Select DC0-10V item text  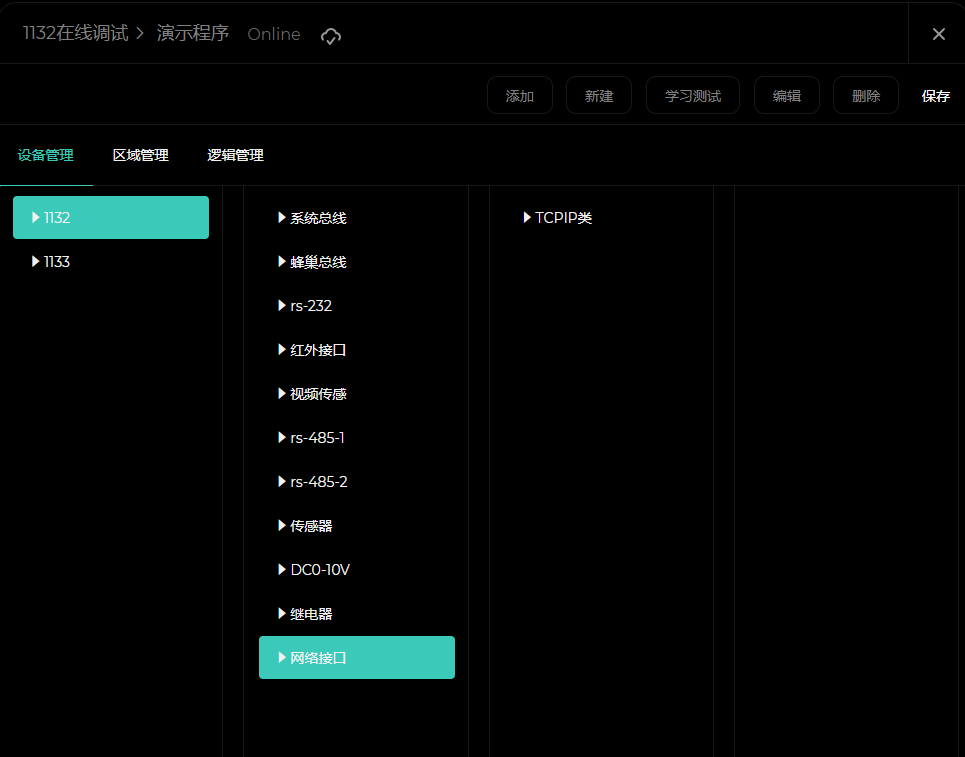320,570
